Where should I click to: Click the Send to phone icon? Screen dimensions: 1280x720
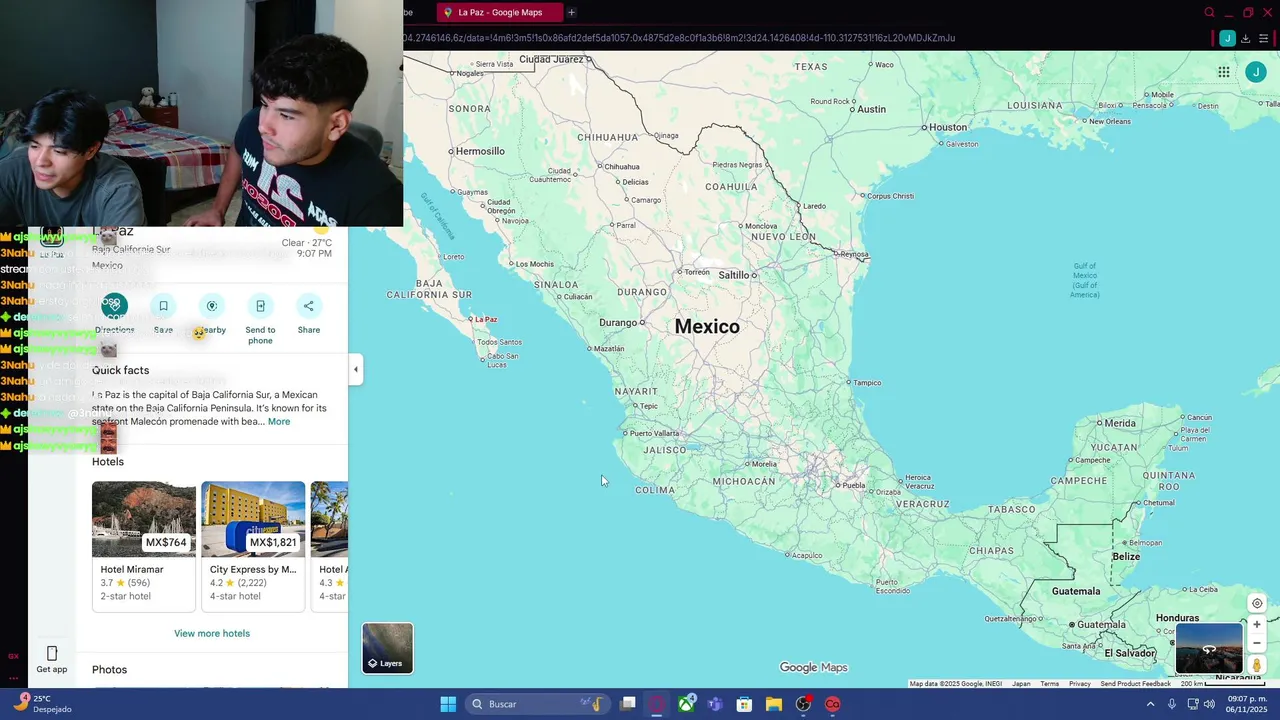tap(260, 306)
